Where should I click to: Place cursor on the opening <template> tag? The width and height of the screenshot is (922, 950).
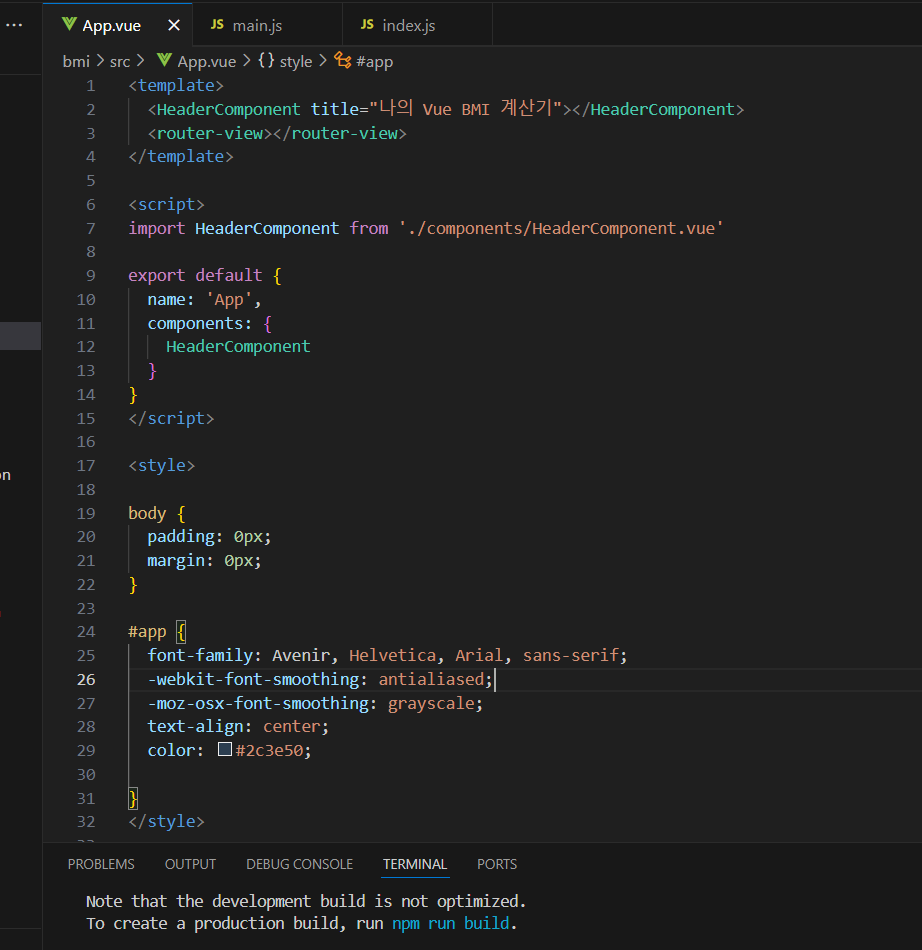tap(176, 85)
